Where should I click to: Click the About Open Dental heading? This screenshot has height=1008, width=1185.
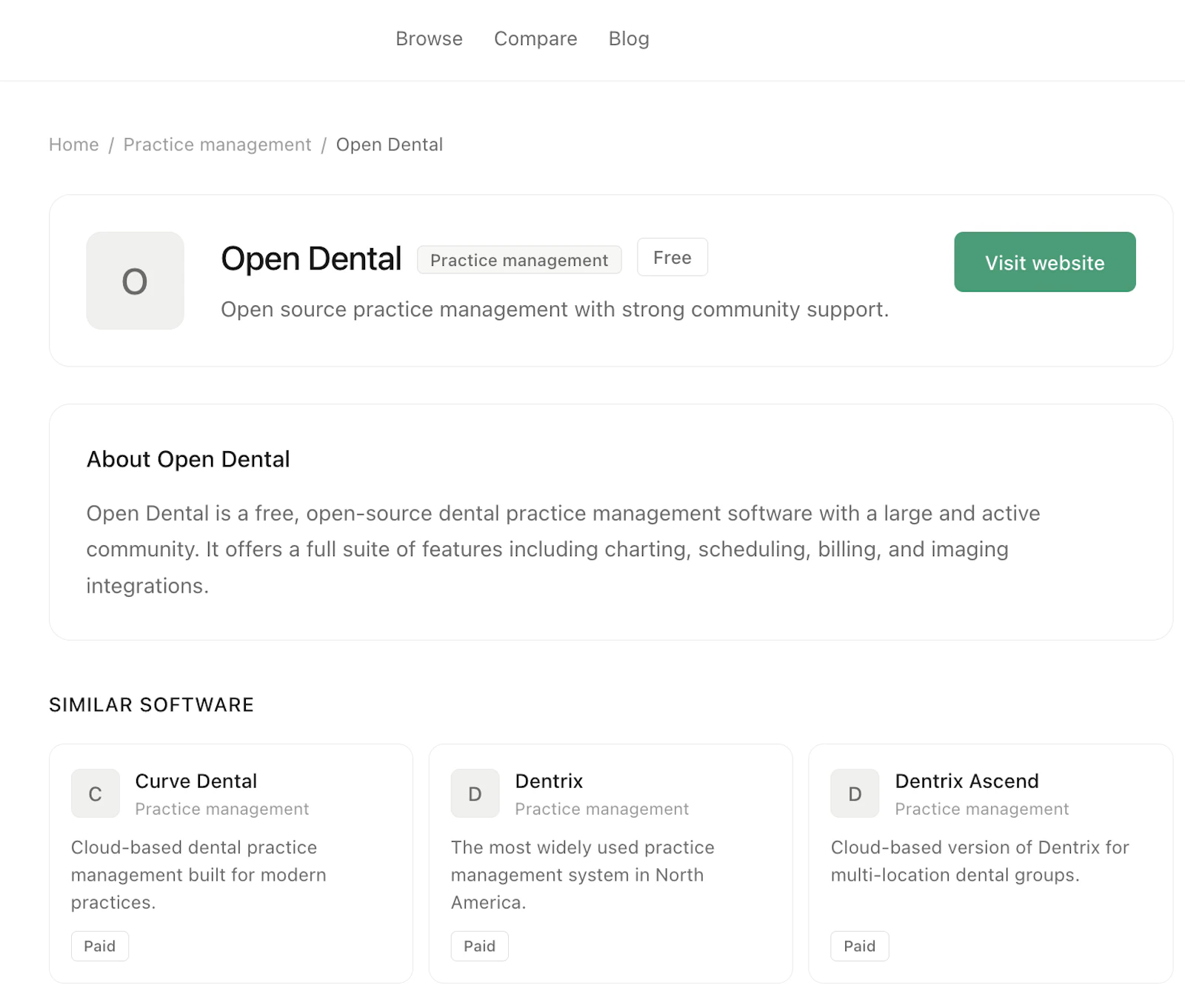click(x=188, y=459)
